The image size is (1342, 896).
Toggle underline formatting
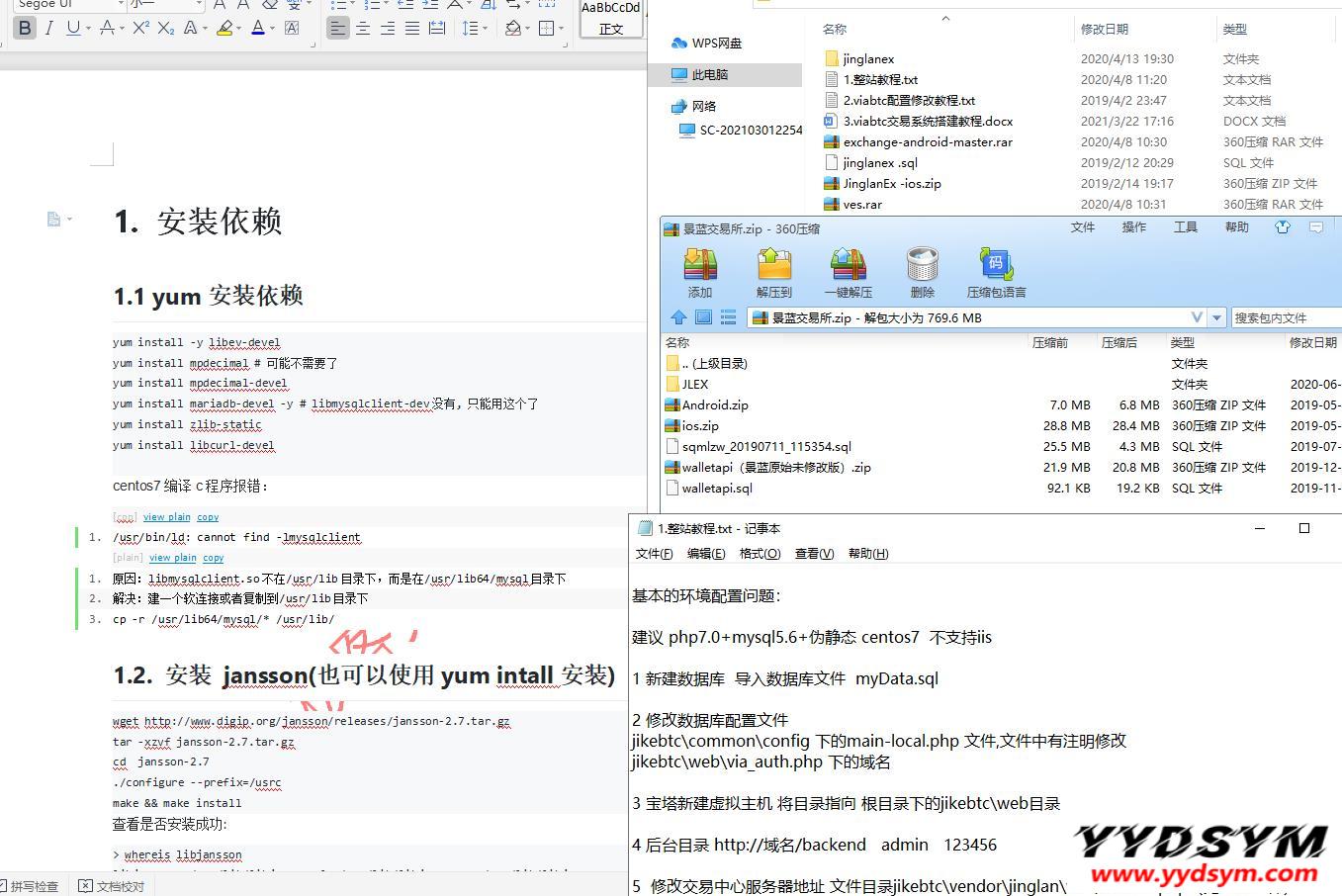click(x=72, y=28)
